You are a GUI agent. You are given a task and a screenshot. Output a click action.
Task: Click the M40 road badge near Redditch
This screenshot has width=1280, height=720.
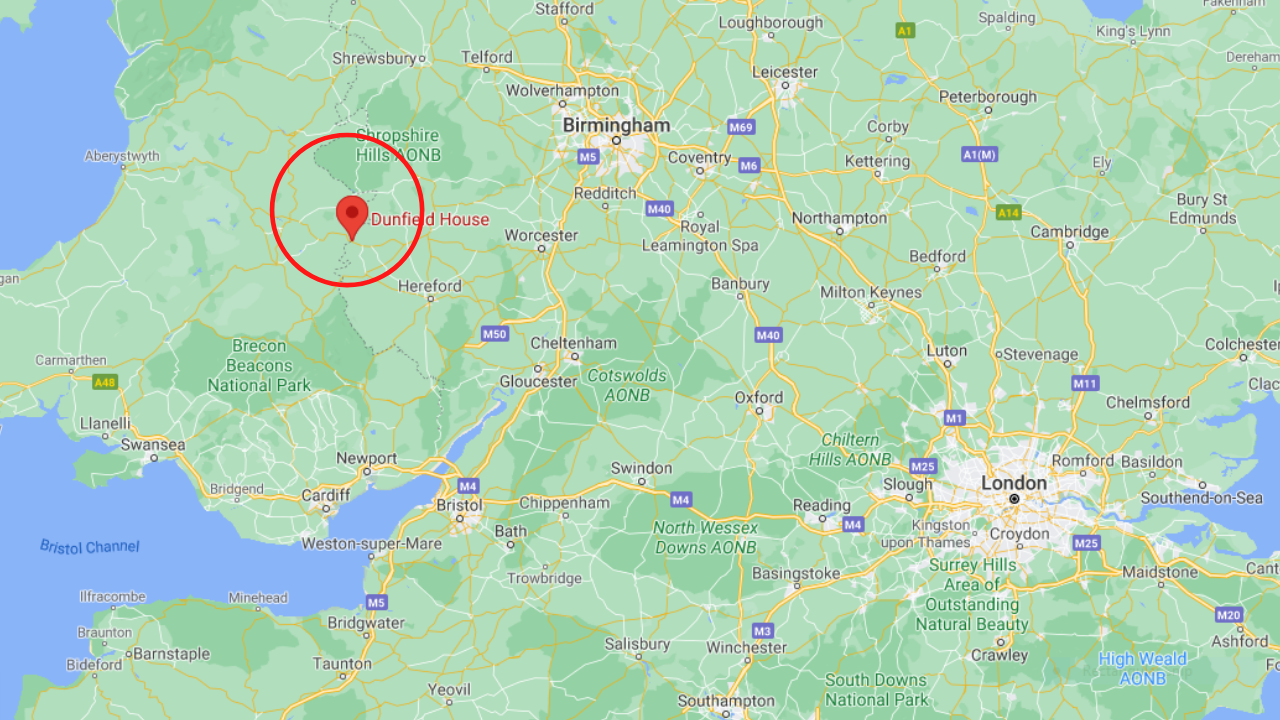click(659, 209)
